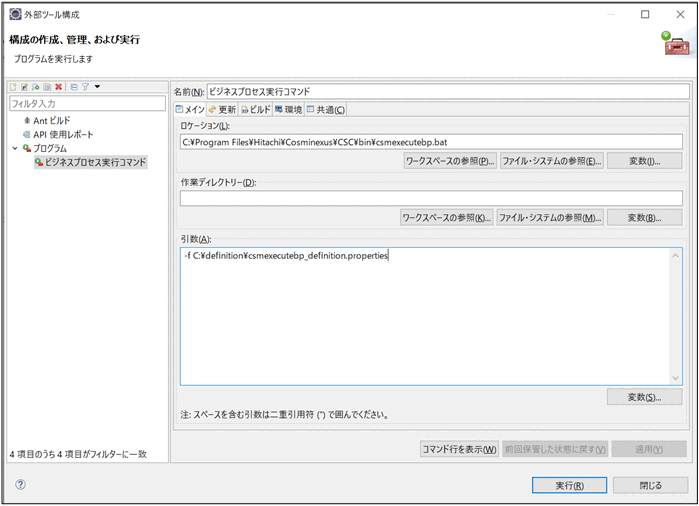Click the 適用 apply button
Image resolution: width=699 pixels, height=506 pixels.
click(649, 449)
